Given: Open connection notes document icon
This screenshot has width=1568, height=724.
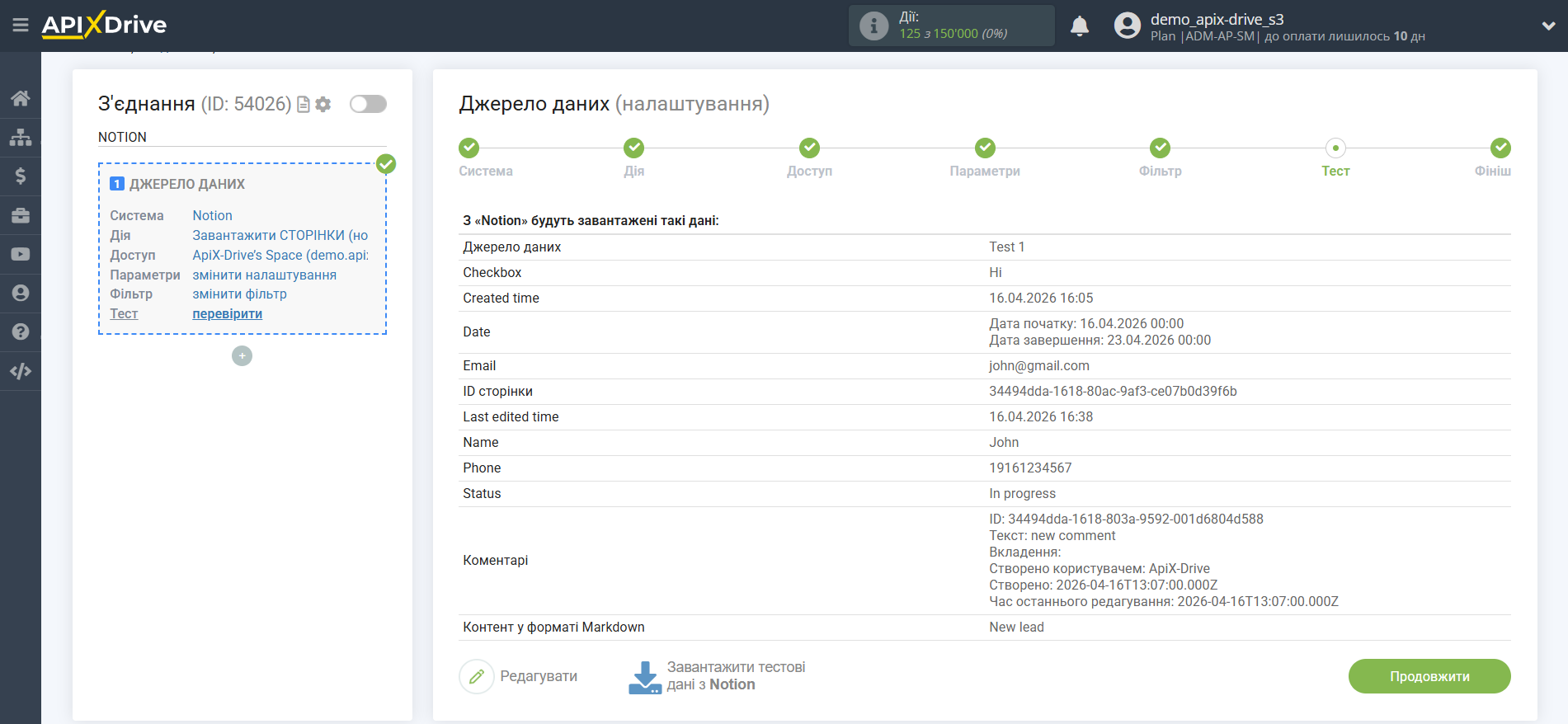Looking at the screenshot, I should [304, 105].
